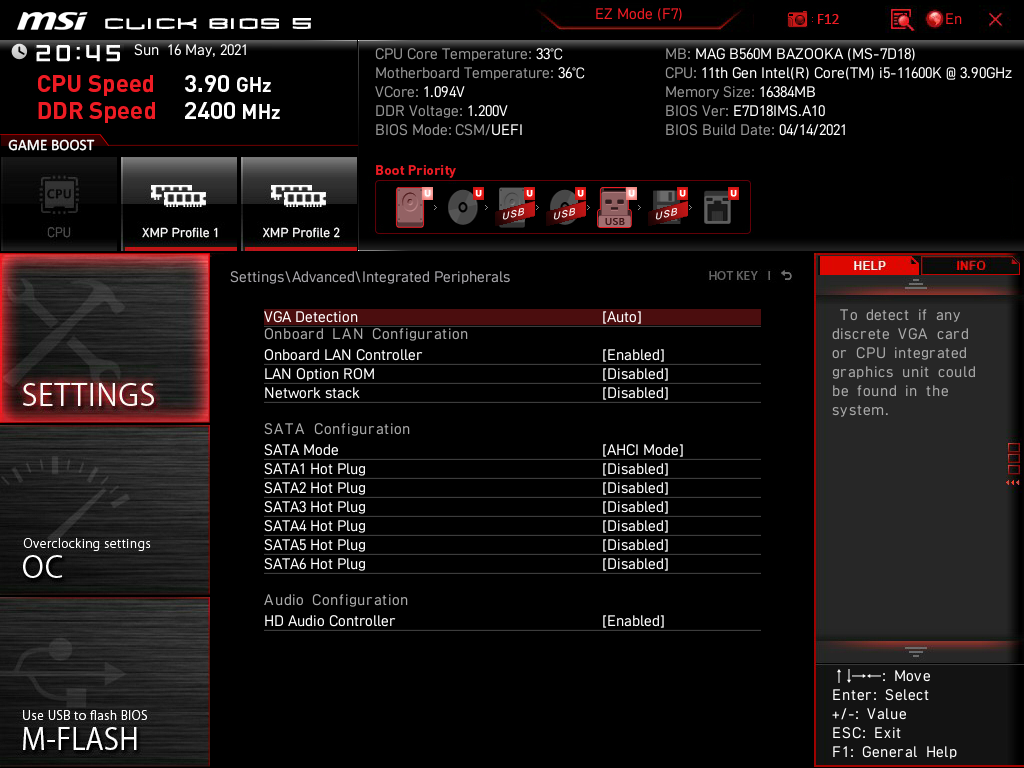Toggle the CPU Game Boost button
The height and width of the screenshot is (768, 1024).
tap(59, 204)
